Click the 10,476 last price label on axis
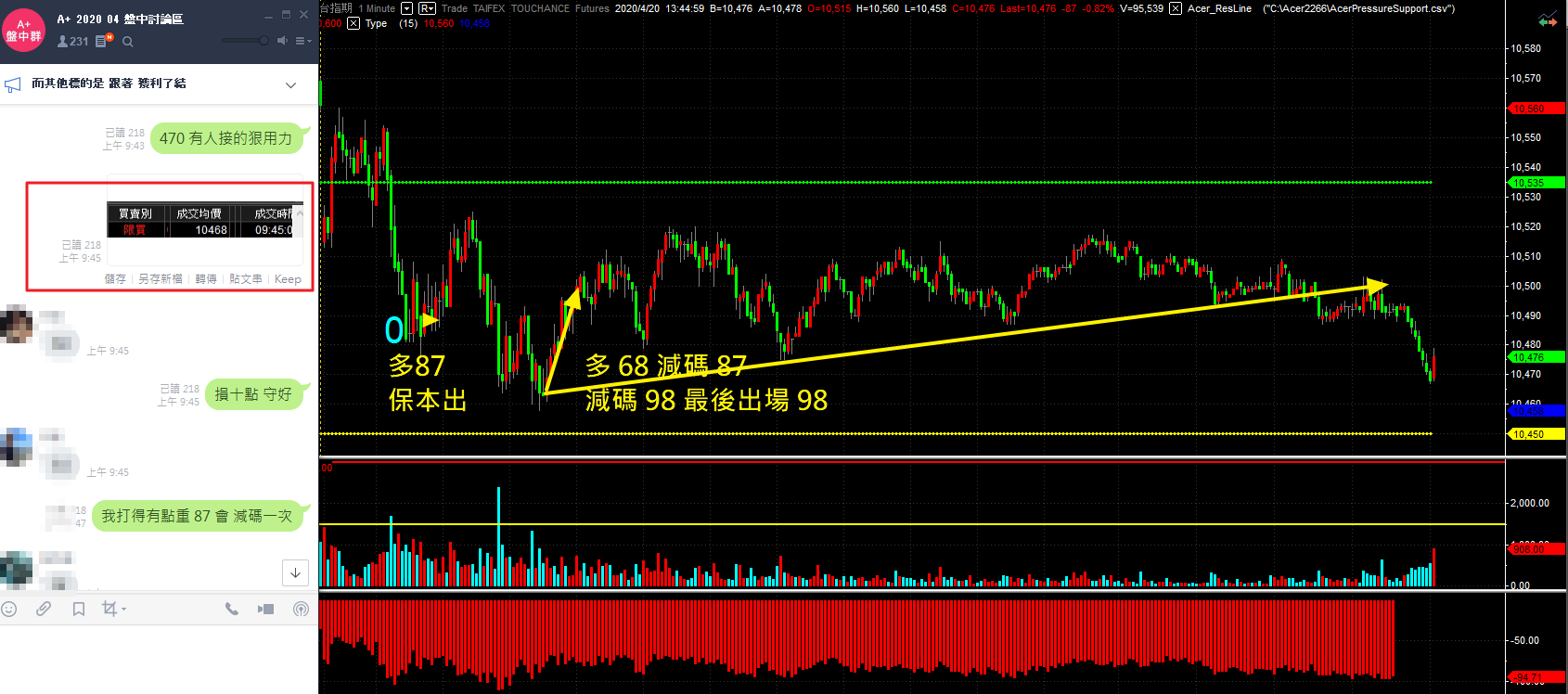This screenshot has width=1568, height=694. 1537,357
